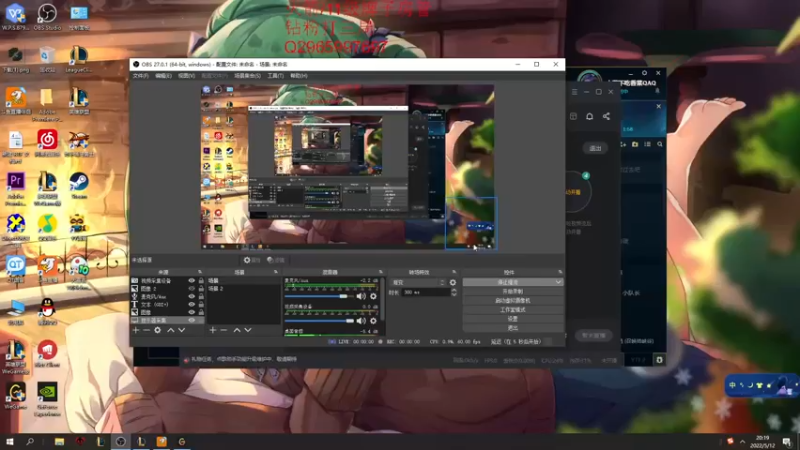
Task: Click the Start Virtual Camera button
Action: 513,301
